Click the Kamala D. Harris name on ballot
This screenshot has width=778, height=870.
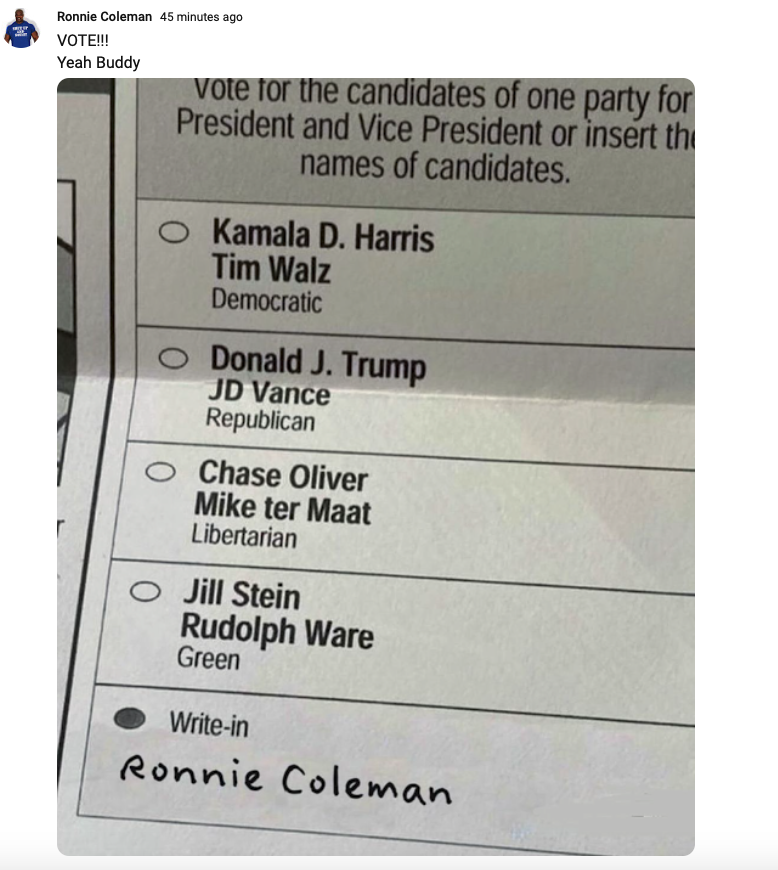pyautogui.click(x=323, y=235)
